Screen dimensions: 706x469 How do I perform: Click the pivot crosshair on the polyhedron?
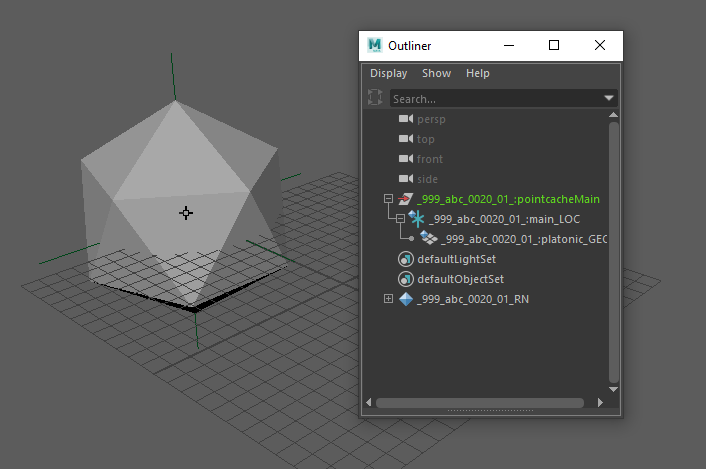coord(186,213)
